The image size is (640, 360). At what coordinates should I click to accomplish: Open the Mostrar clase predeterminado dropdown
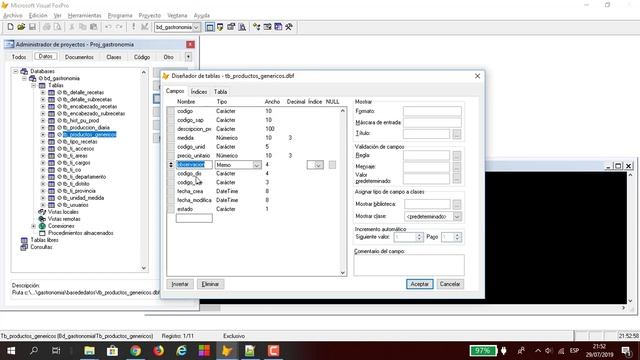[x=458, y=216]
